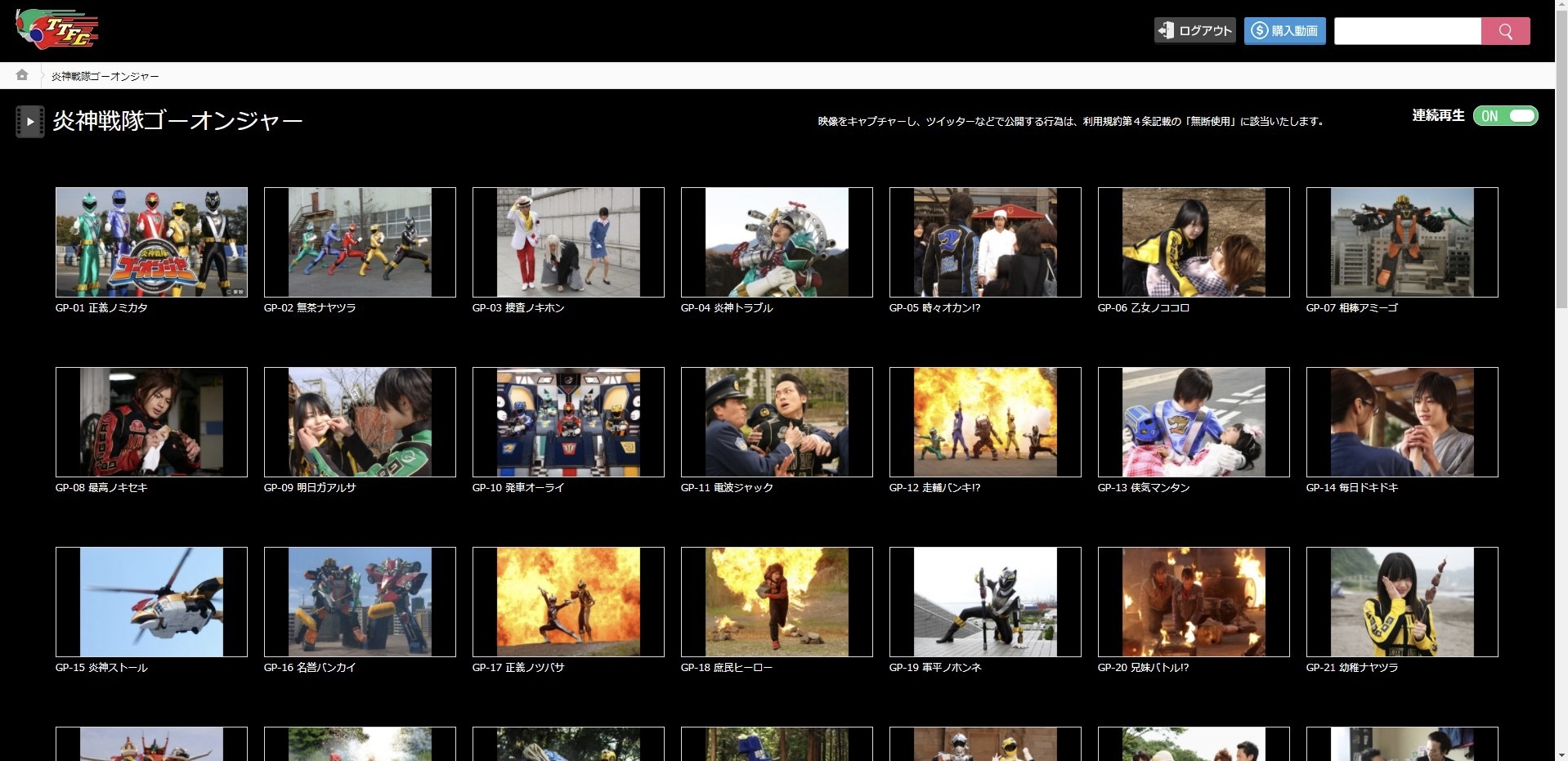Viewport: 1568px width, 761px height.
Task: Open 炎神戦隊ゴーオンジャー breadcrumb link
Action: (x=105, y=76)
